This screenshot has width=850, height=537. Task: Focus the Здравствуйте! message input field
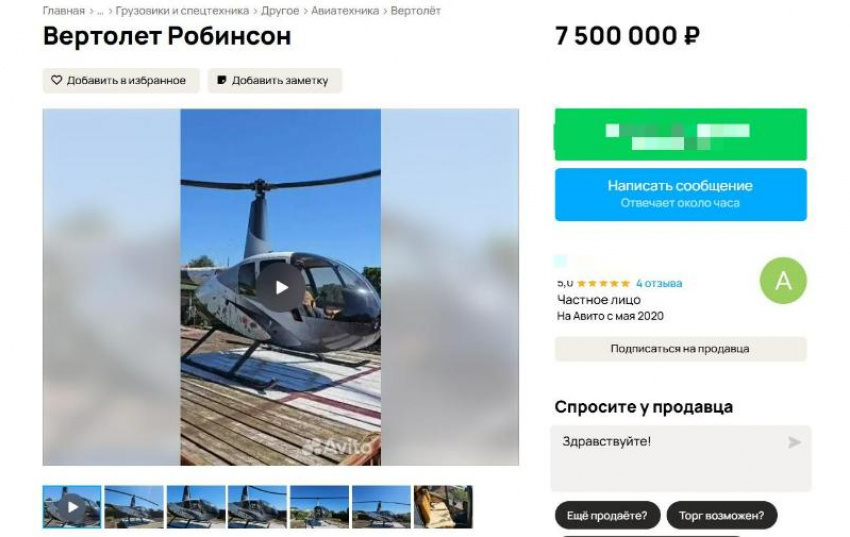click(x=680, y=458)
